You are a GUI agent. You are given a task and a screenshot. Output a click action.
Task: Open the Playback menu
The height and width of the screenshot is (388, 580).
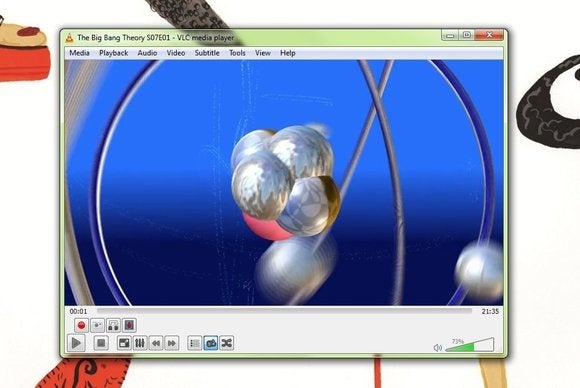pyautogui.click(x=114, y=53)
